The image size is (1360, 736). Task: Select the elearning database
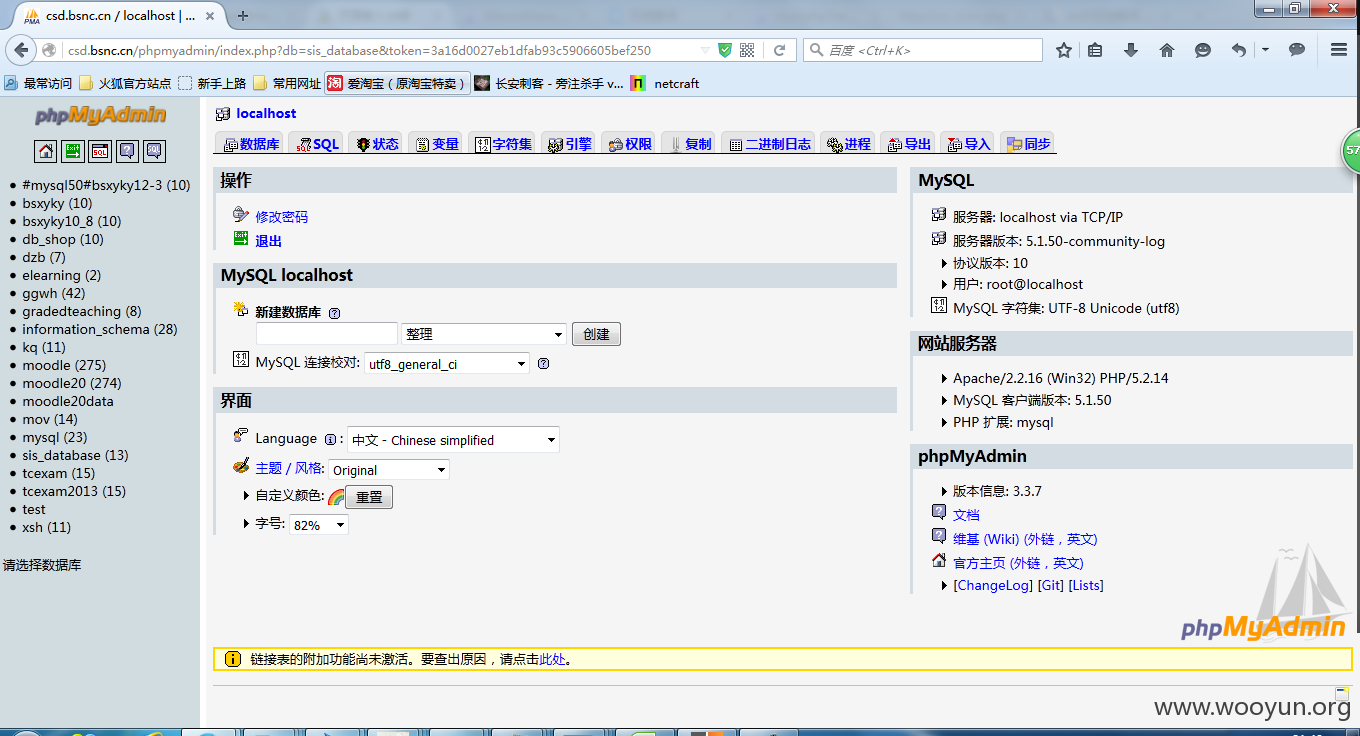[61, 275]
